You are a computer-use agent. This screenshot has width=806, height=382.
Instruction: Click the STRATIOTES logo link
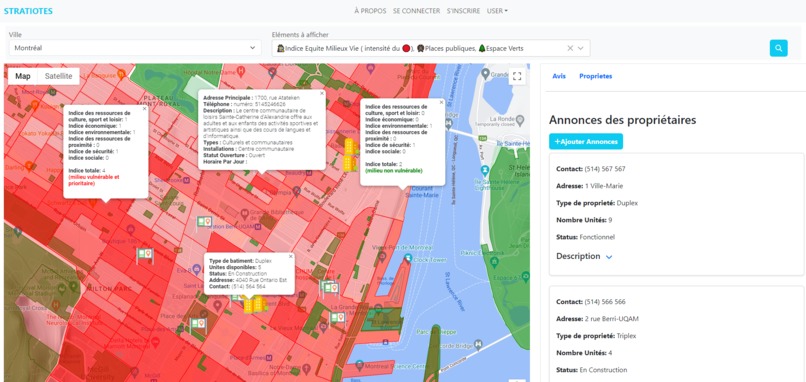28,11
